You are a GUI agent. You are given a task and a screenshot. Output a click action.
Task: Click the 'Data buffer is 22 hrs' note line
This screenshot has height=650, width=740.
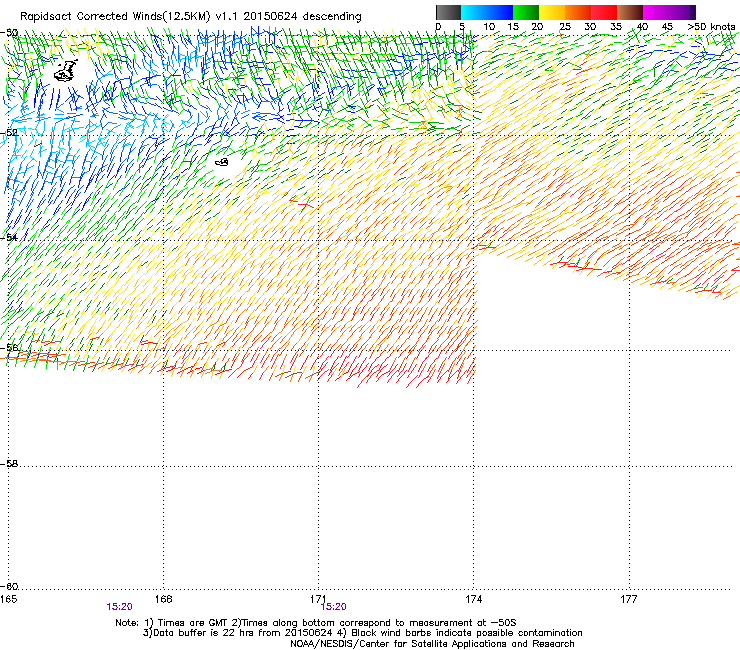point(362,633)
